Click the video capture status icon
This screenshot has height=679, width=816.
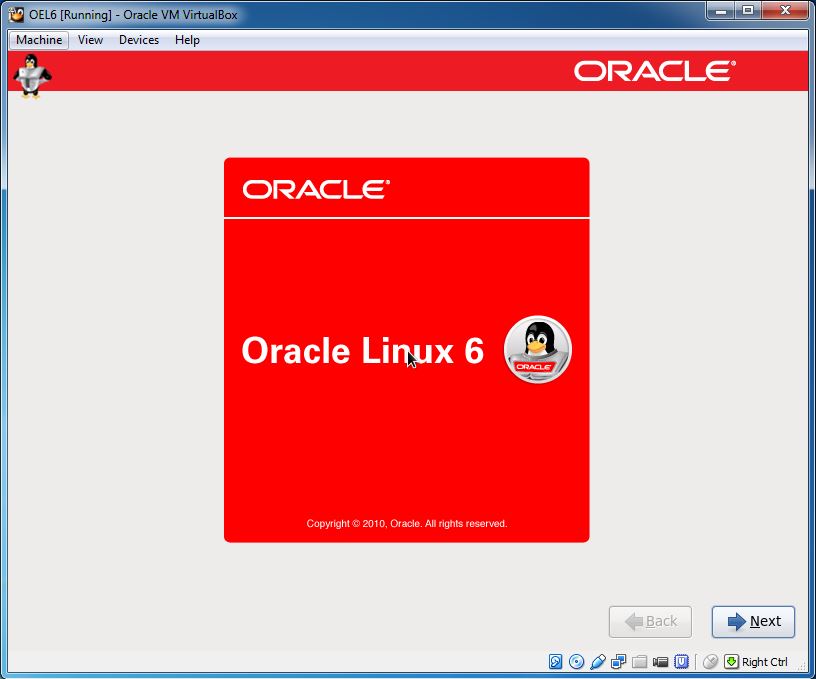point(660,661)
